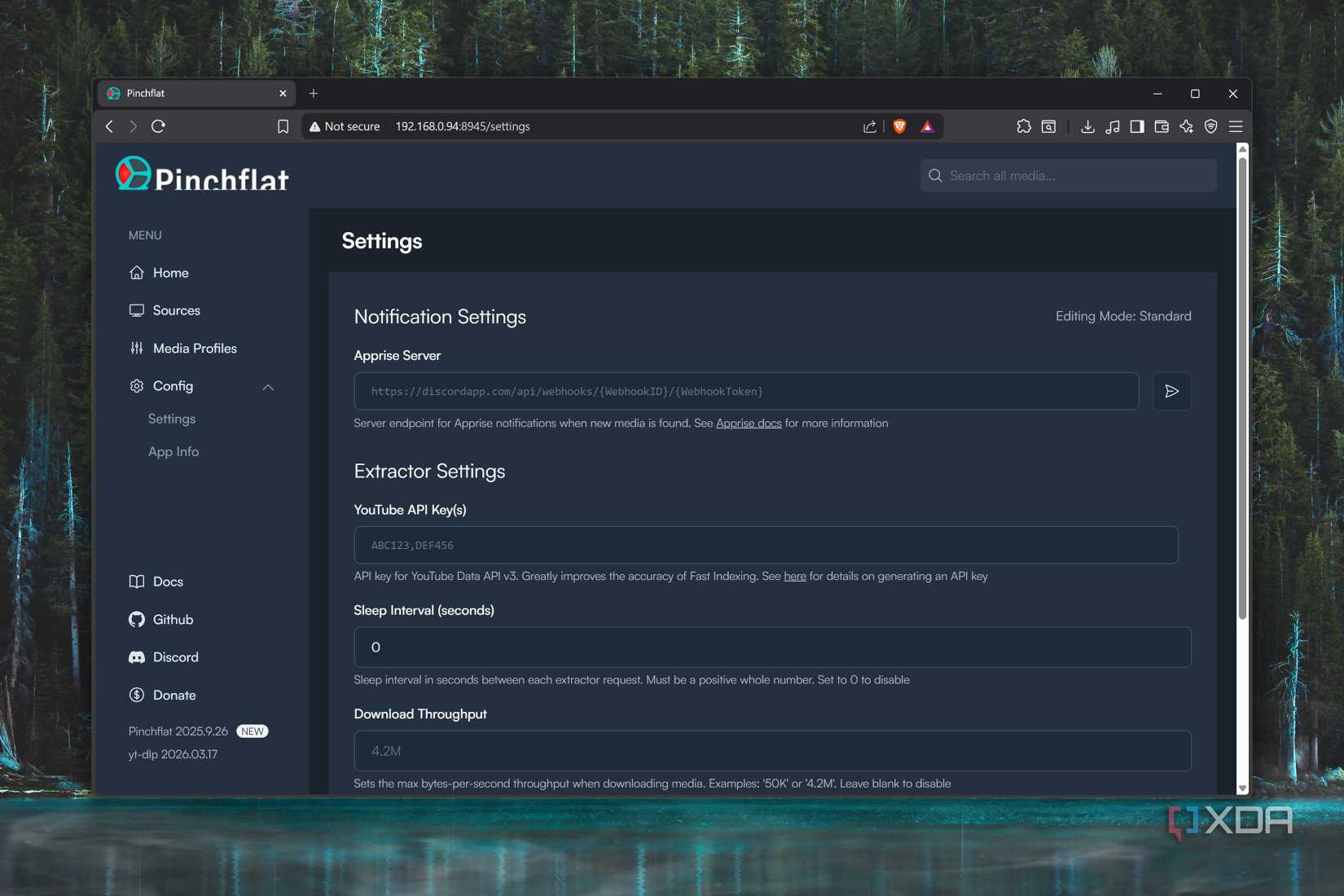Image resolution: width=1344 pixels, height=896 pixels.
Task: Click the NEW version badge
Action: click(x=253, y=731)
